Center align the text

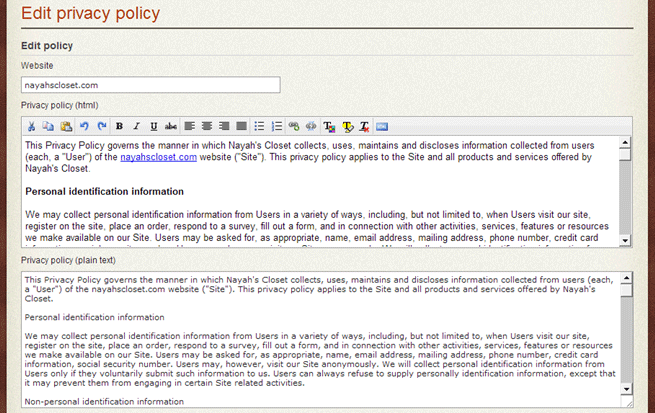point(207,126)
